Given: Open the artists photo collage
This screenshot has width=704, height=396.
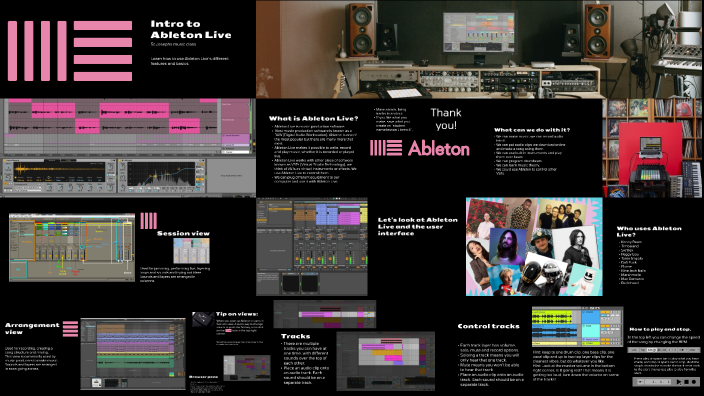Looking at the screenshot, I should pyautogui.click(x=534, y=246).
